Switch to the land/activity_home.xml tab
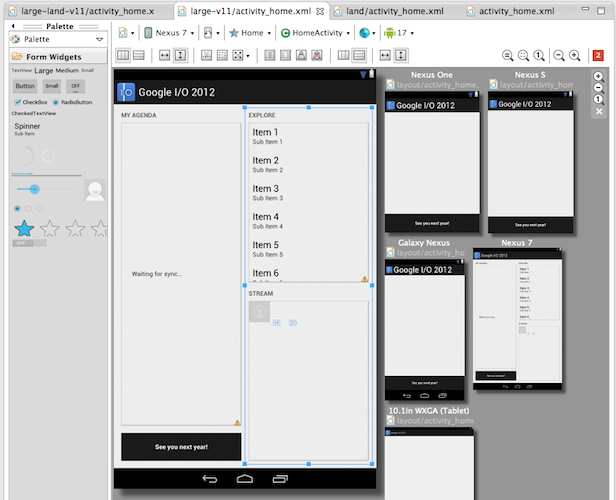 [393, 10]
